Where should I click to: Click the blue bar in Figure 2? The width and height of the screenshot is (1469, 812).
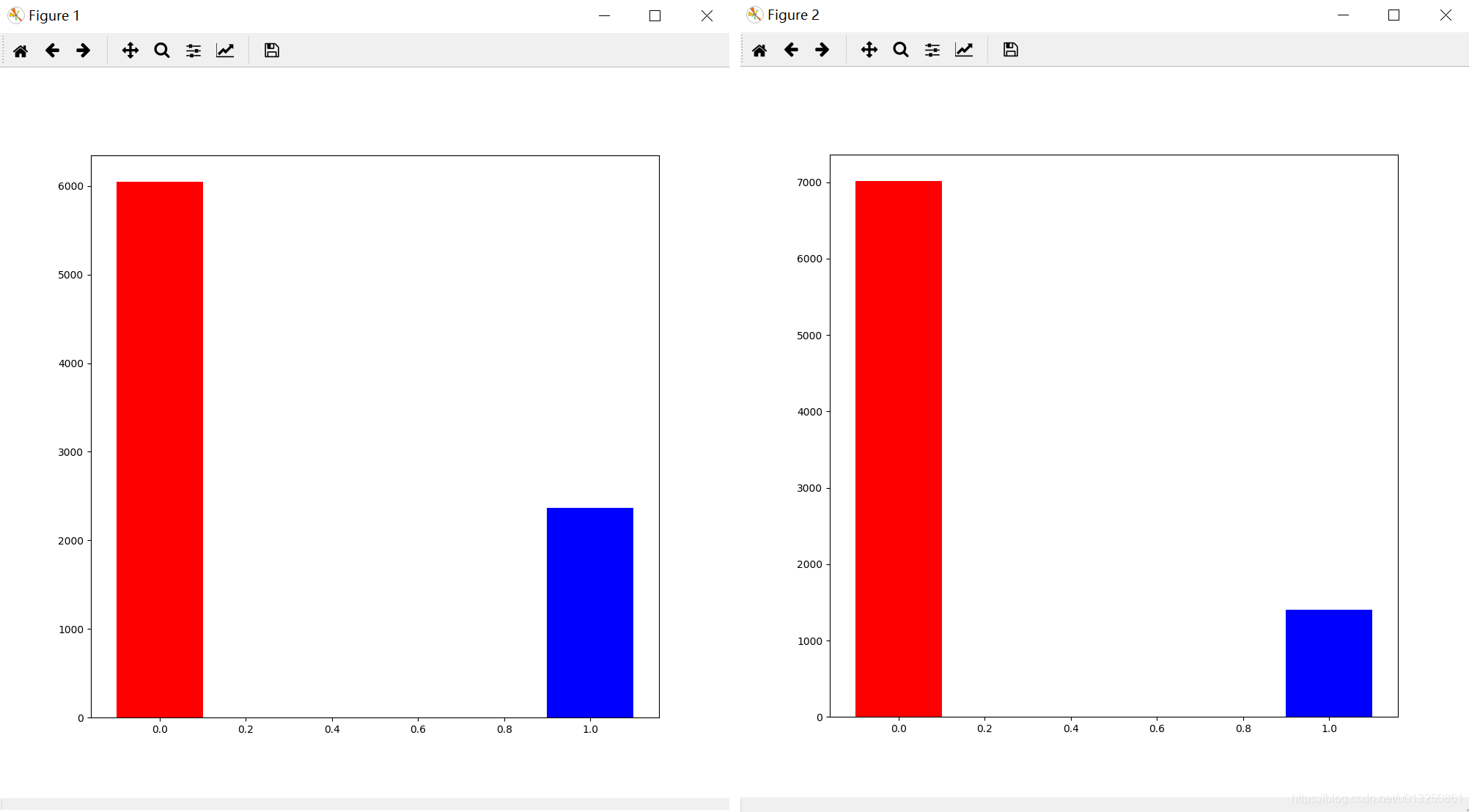pos(1328,663)
